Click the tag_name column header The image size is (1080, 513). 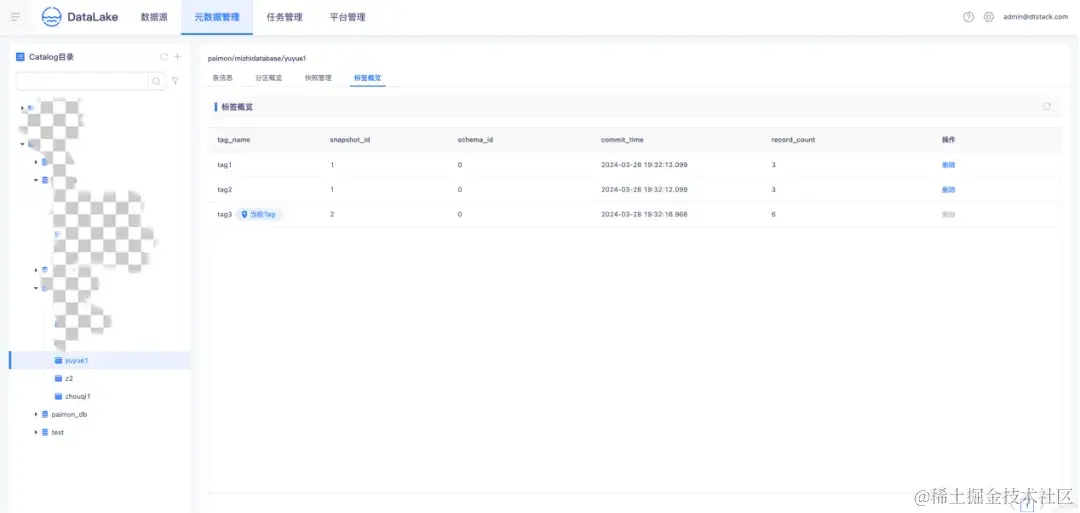(233, 140)
